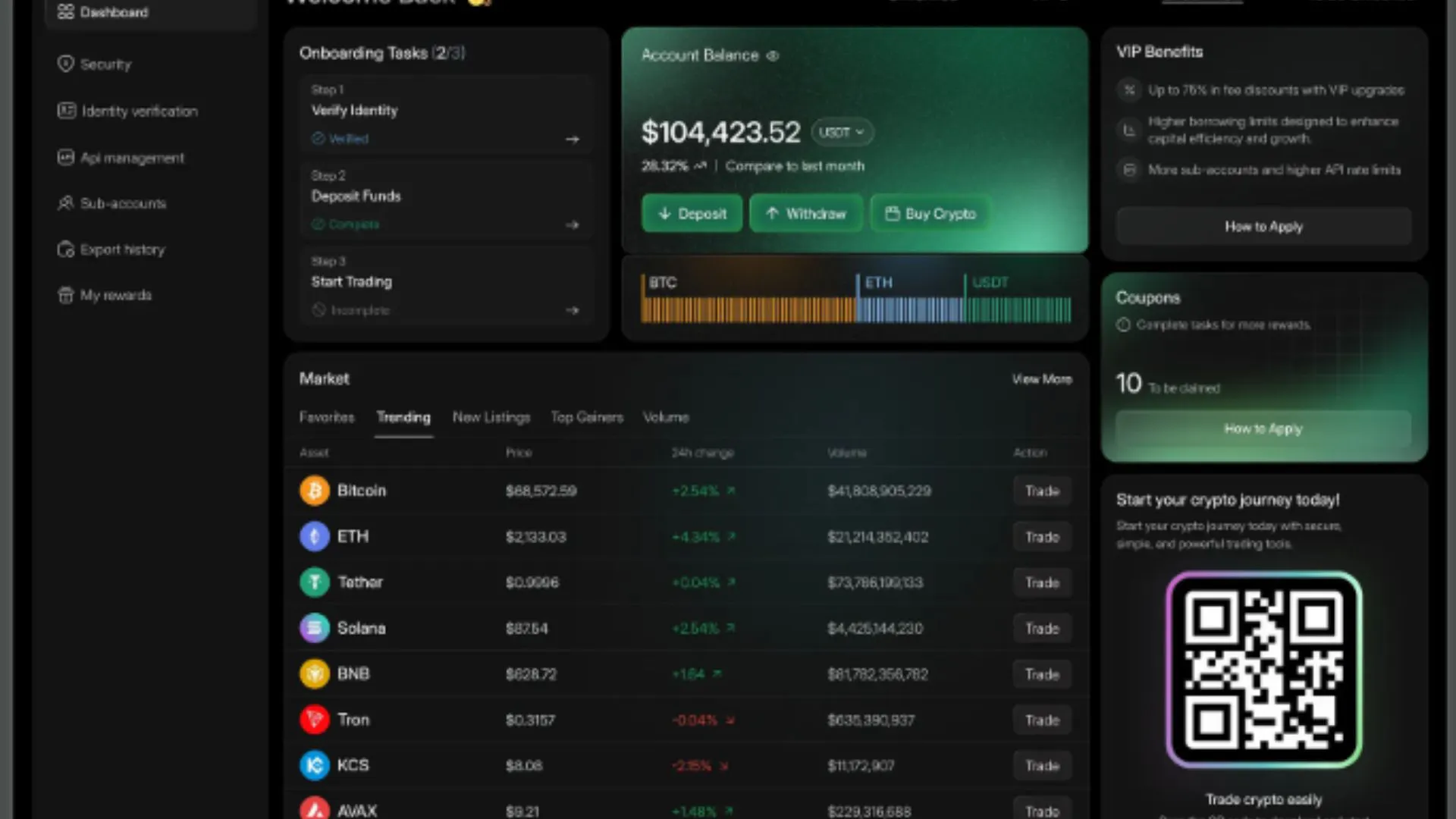Viewport: 1456px width, 819px height.
Task: Open Deposit Funds step arrow
Action: coord(573,225)
